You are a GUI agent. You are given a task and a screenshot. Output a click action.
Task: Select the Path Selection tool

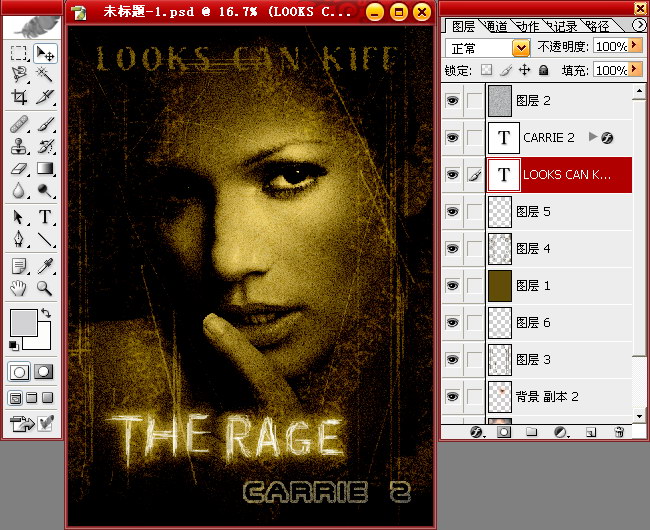coord(18,217)
